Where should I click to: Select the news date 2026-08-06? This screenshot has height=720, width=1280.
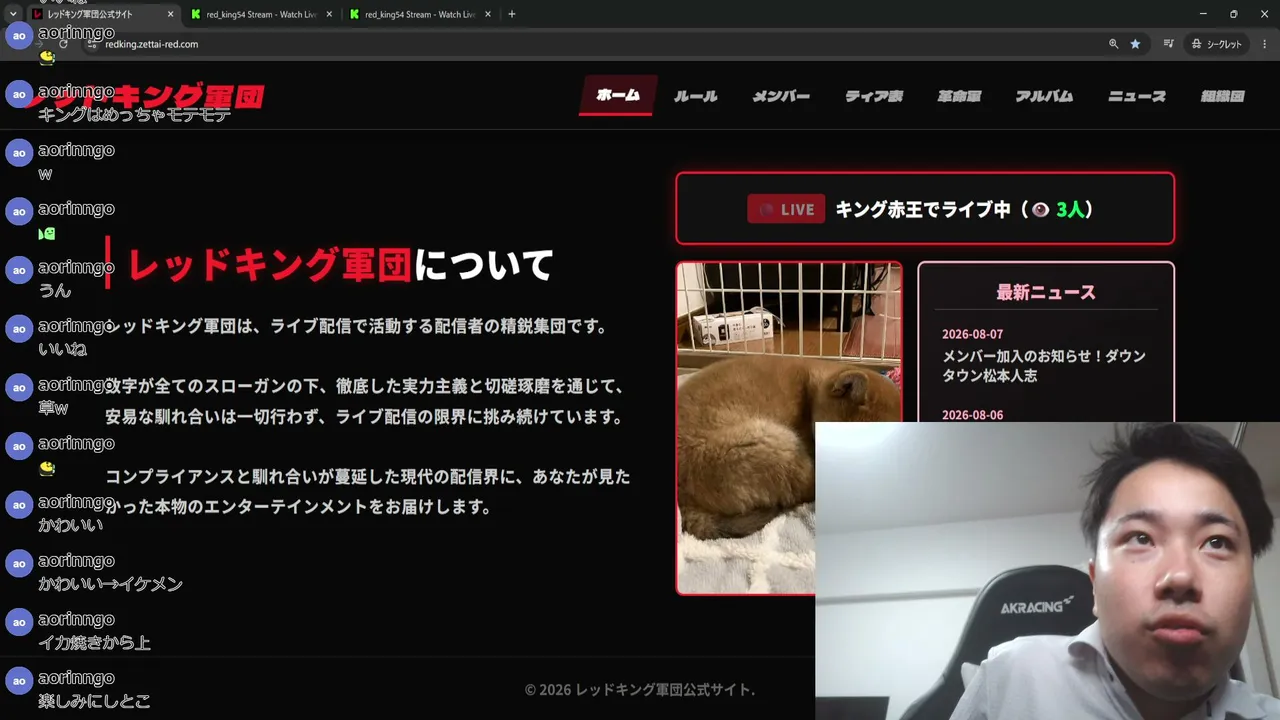(x=972, y=414)
